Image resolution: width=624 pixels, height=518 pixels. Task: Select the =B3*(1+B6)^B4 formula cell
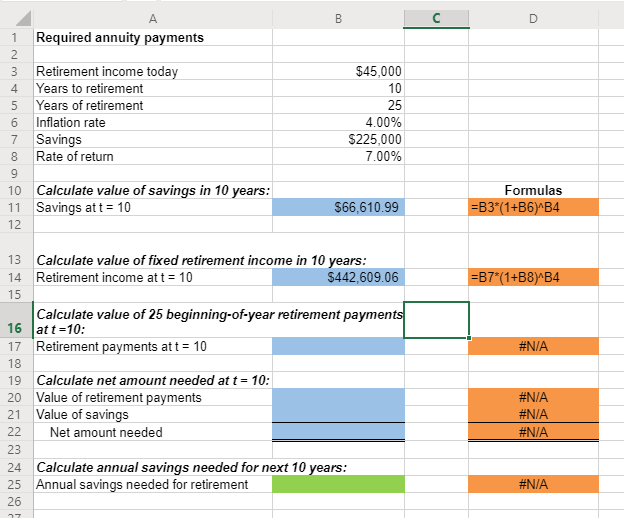533,207
